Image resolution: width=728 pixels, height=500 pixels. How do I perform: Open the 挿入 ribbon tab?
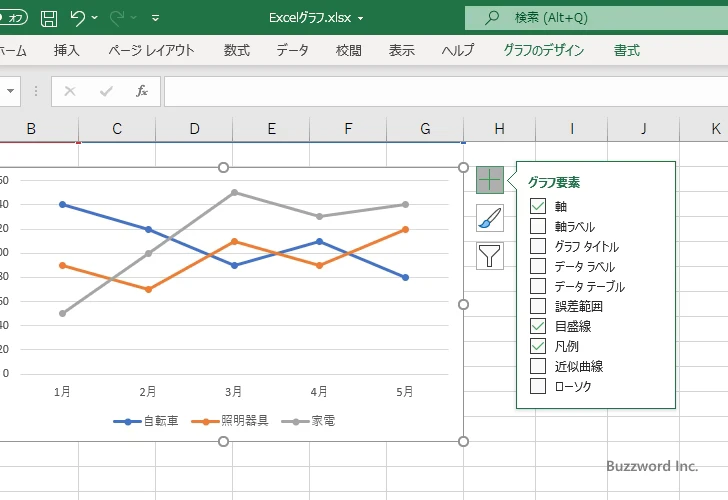point(66,50)
